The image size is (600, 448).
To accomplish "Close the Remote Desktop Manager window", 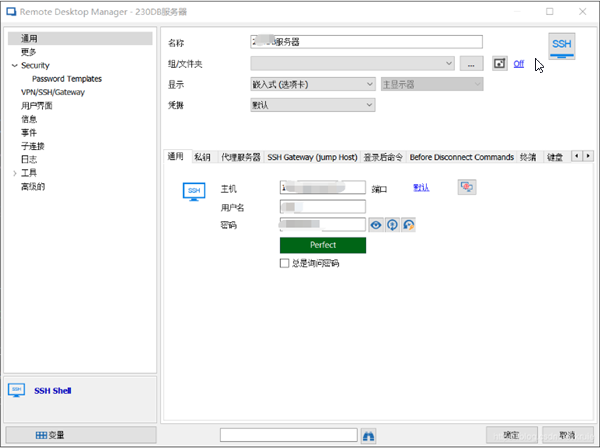I will point(582,12).
